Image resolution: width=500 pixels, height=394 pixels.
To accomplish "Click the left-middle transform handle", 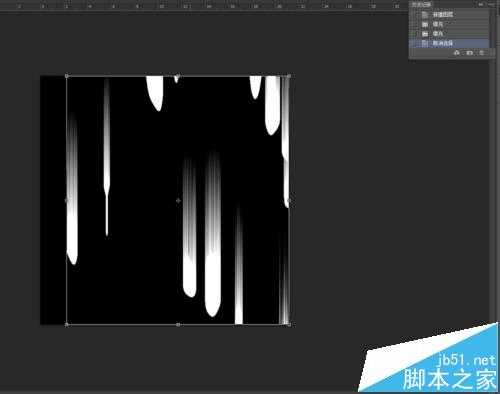I will pos(67,200).
